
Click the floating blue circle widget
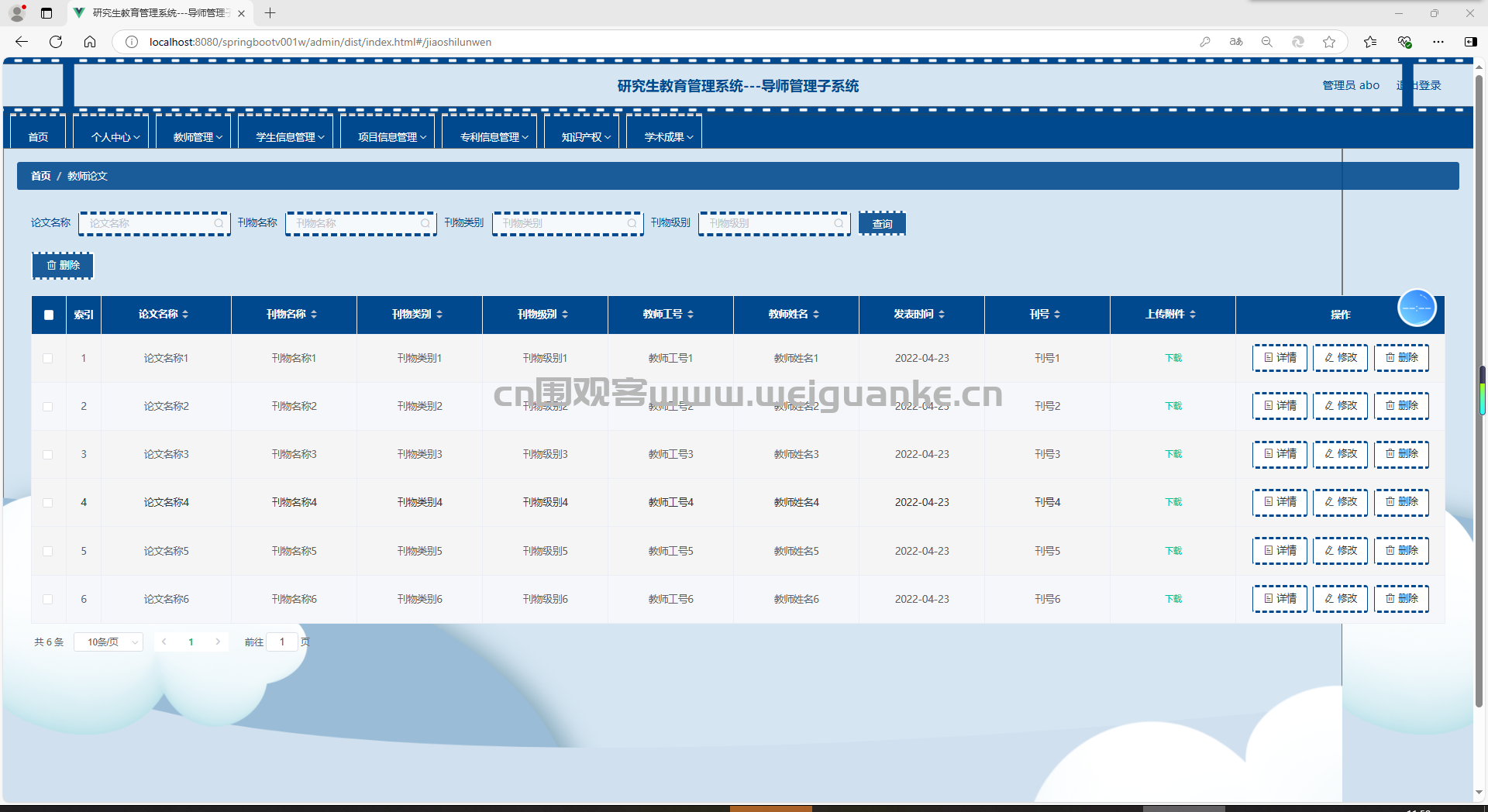point(1417,308)
